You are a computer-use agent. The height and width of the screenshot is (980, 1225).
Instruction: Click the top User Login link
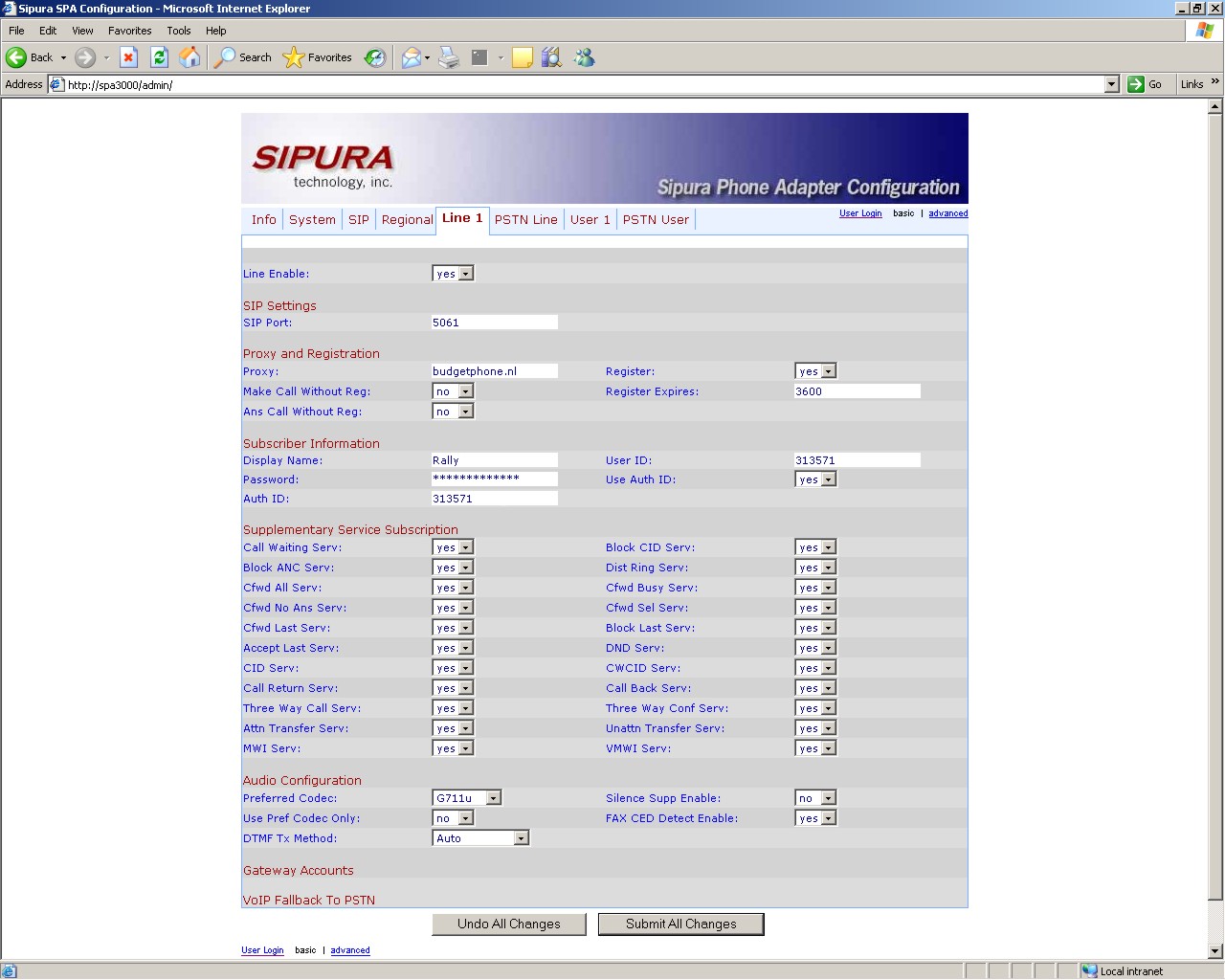(860, 213)
